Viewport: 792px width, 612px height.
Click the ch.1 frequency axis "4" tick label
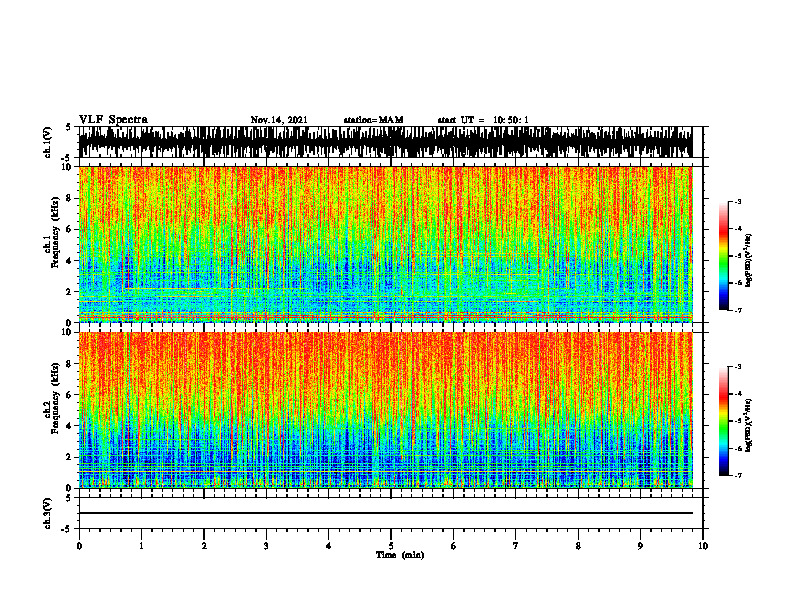point(69,261)
